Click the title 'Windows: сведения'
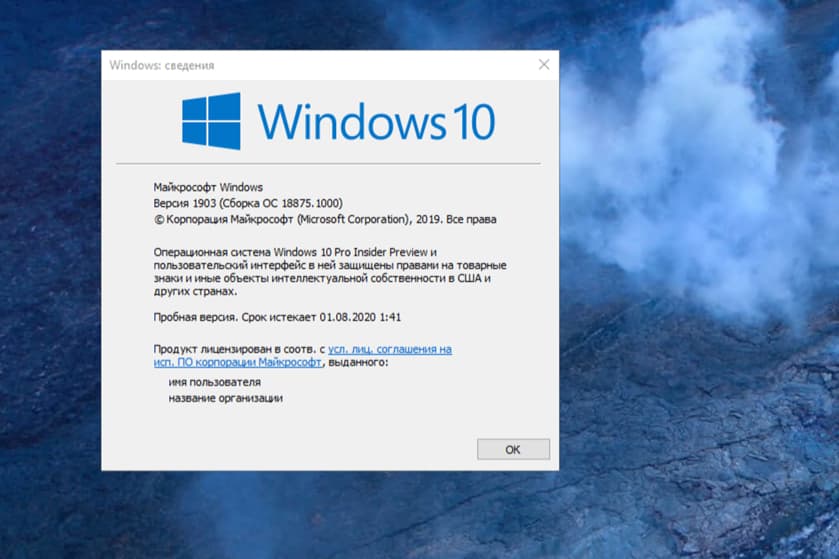The height and width of the screenshot is (559, 839). coord(162,65)
